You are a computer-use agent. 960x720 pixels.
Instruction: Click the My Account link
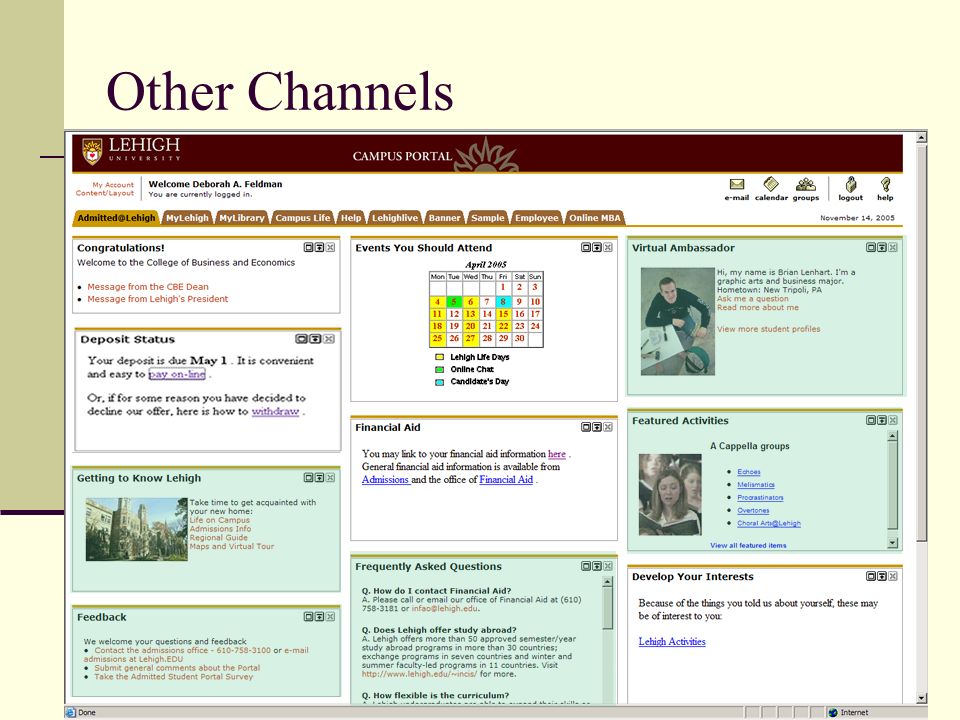pos(113,184)
